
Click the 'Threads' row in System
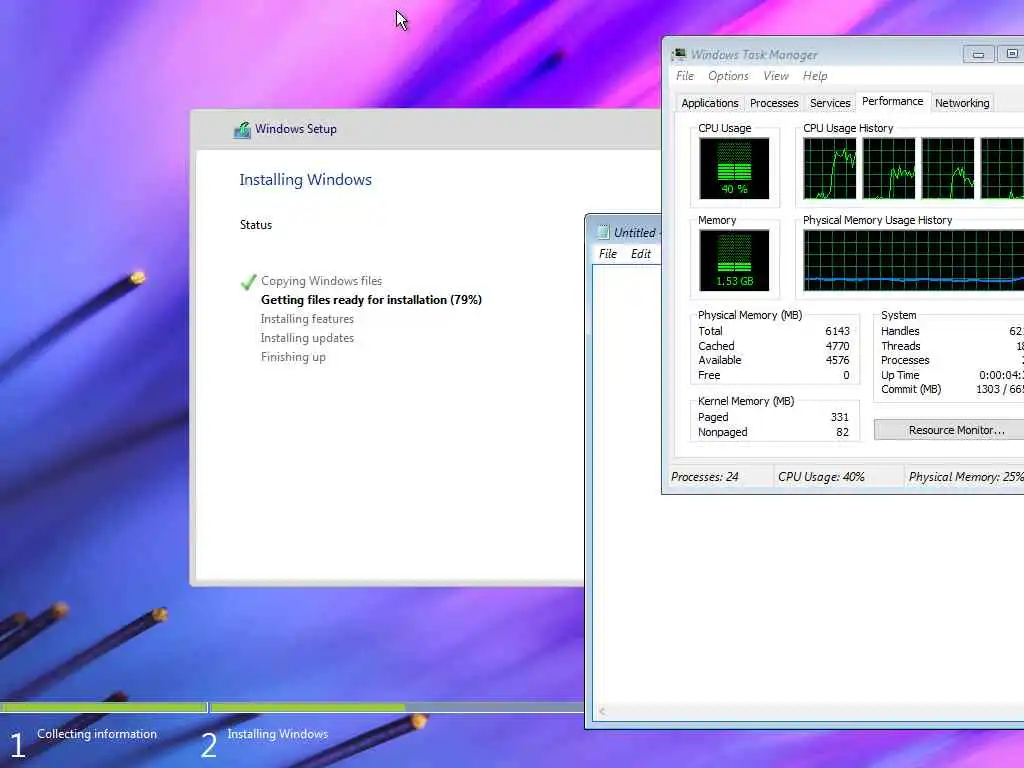point(952,346)
